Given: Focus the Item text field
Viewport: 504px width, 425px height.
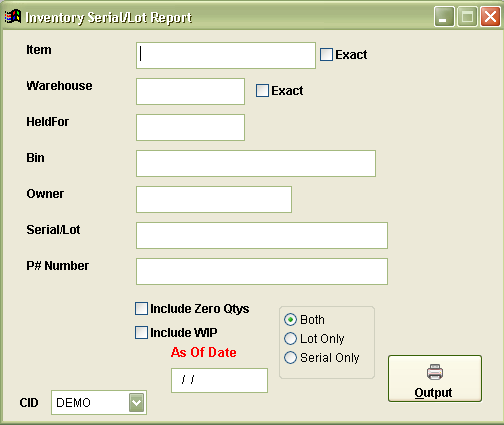Looking at the screenshot, I should click(x=226, y=55).
